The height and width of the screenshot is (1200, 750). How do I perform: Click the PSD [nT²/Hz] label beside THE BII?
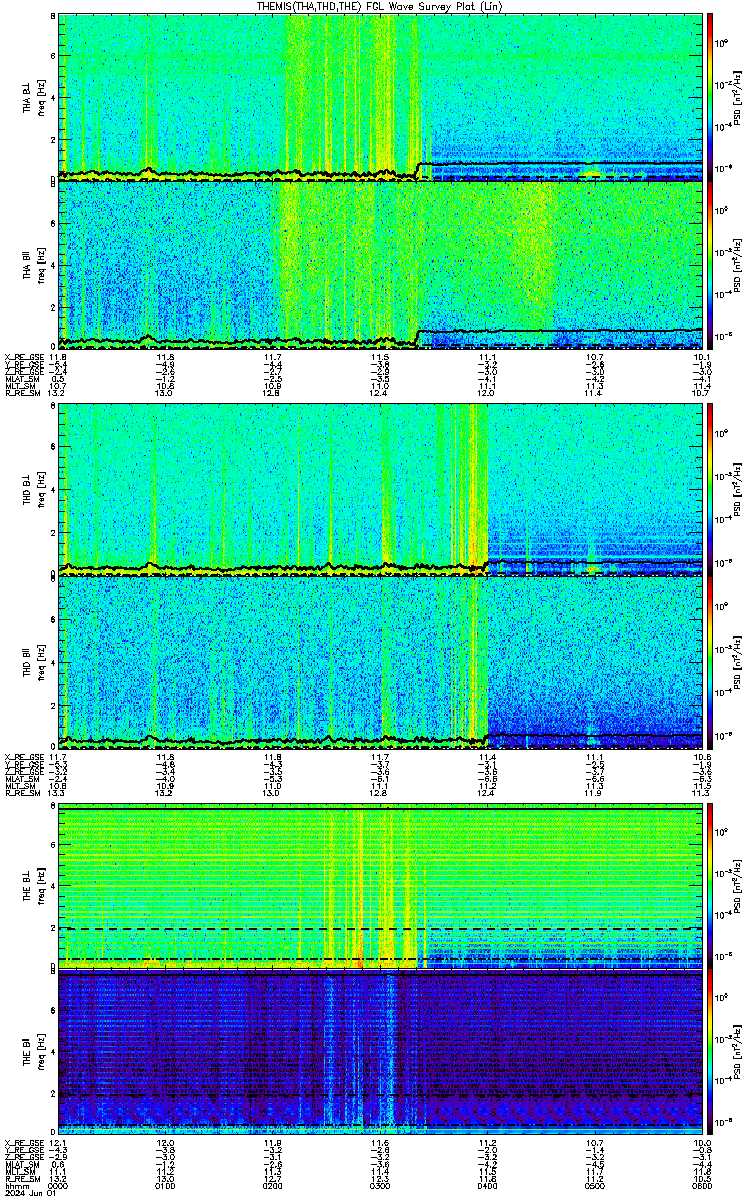coord(736,1051)
